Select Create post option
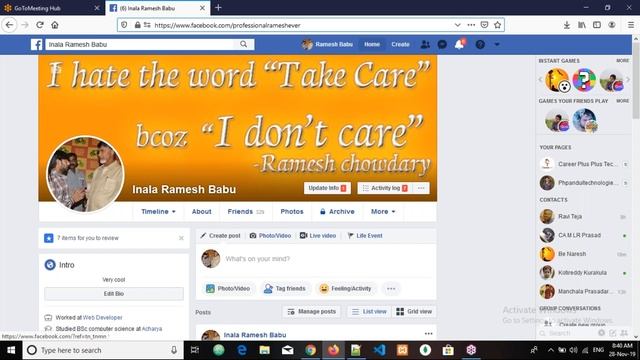 [220, 236]
